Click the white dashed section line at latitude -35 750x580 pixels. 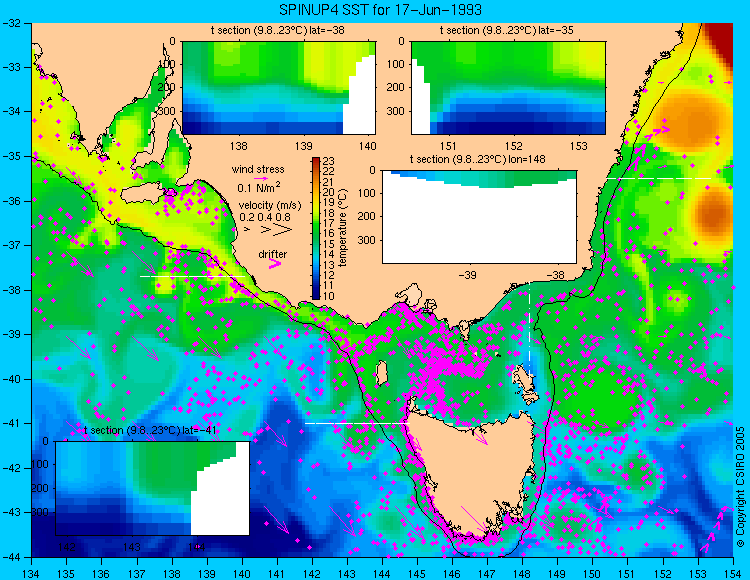tap(659, 178)
